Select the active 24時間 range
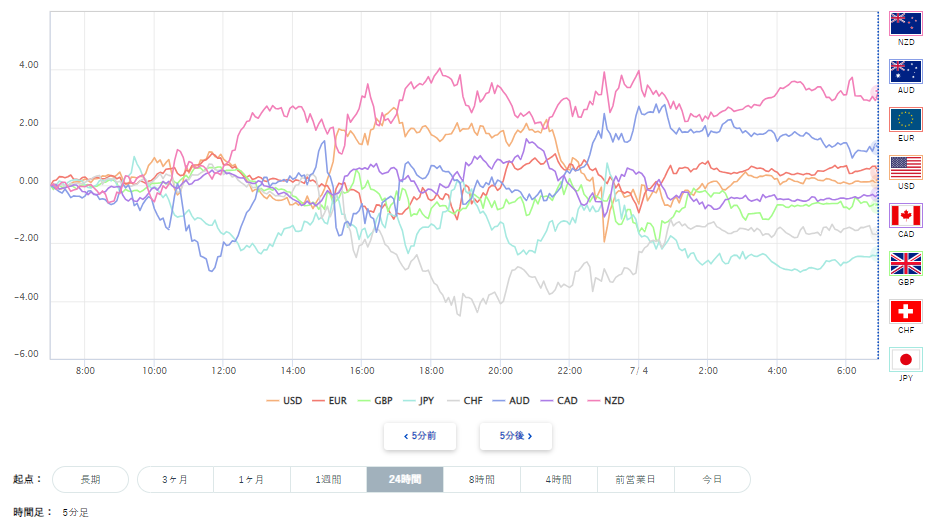 point(405,479)
